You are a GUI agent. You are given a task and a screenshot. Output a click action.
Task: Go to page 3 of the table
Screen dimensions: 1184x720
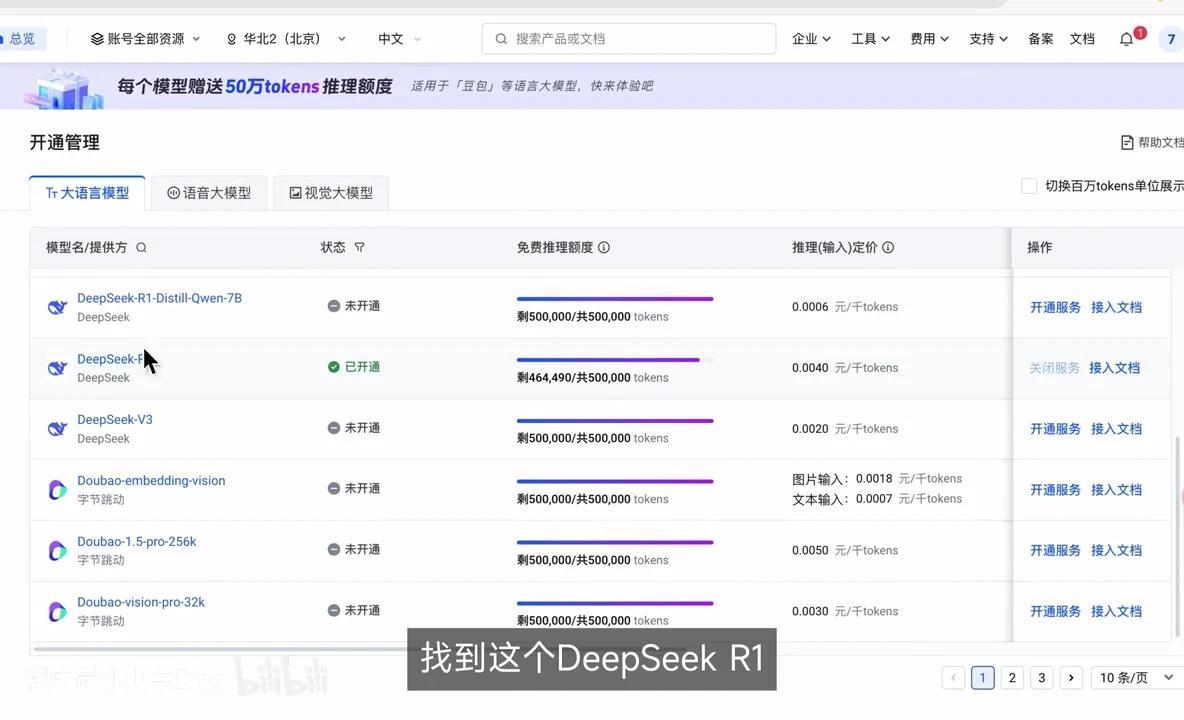point(1041,678)
